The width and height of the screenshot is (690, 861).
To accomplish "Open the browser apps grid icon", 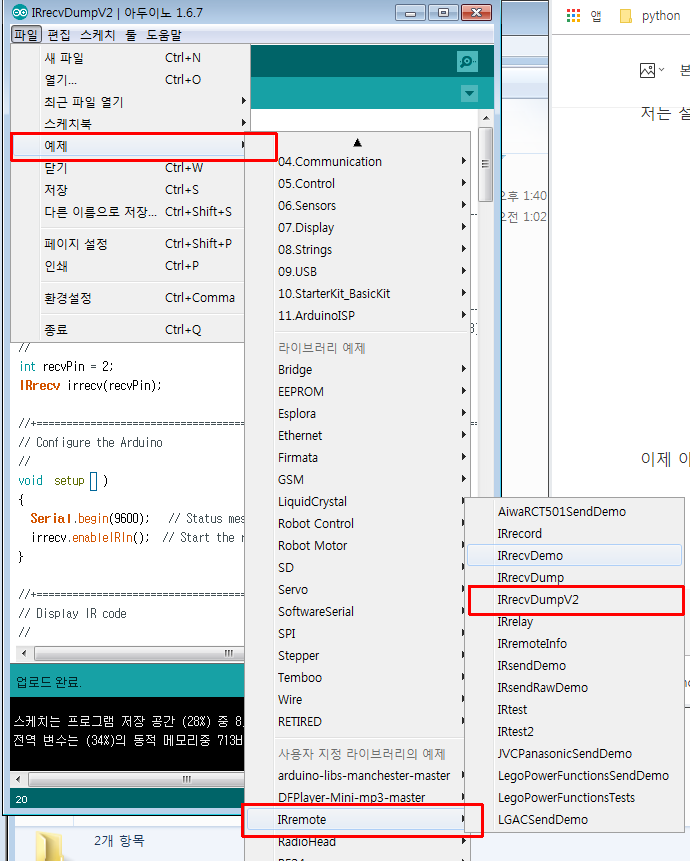I will click(x=573, y=15).
